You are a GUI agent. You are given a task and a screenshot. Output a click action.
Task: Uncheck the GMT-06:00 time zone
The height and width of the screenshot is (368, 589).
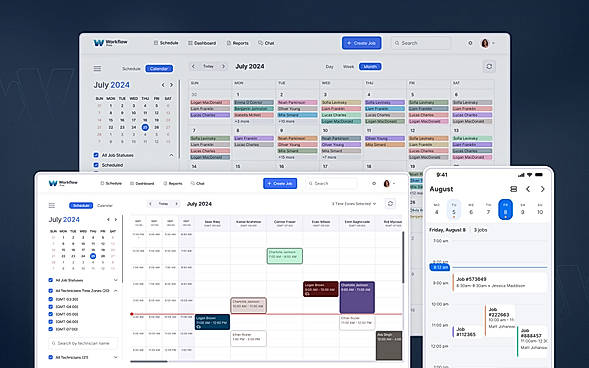(51, 322)
